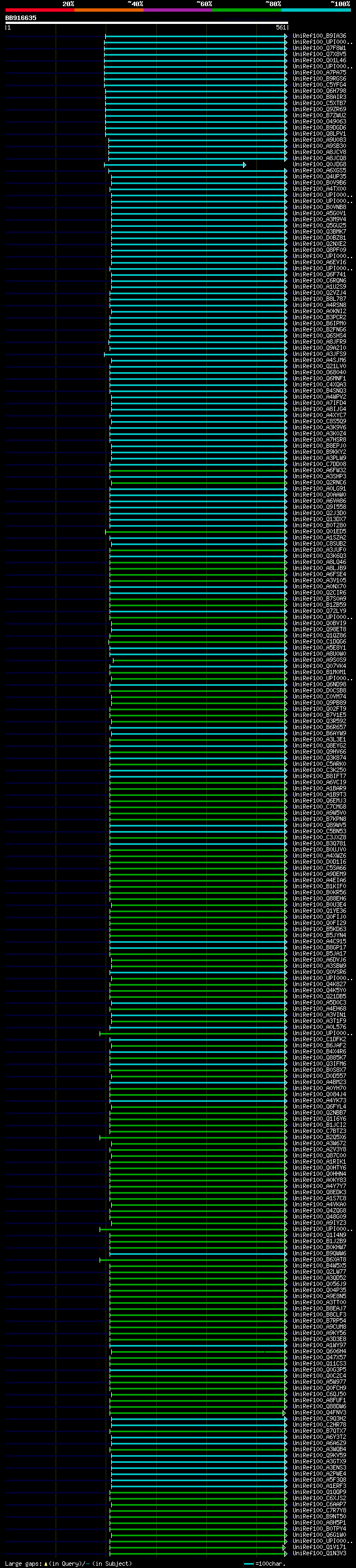Select hit label UniRef100_C5BN53
This screenshot has width=356, height=1568.
point(319,832)
